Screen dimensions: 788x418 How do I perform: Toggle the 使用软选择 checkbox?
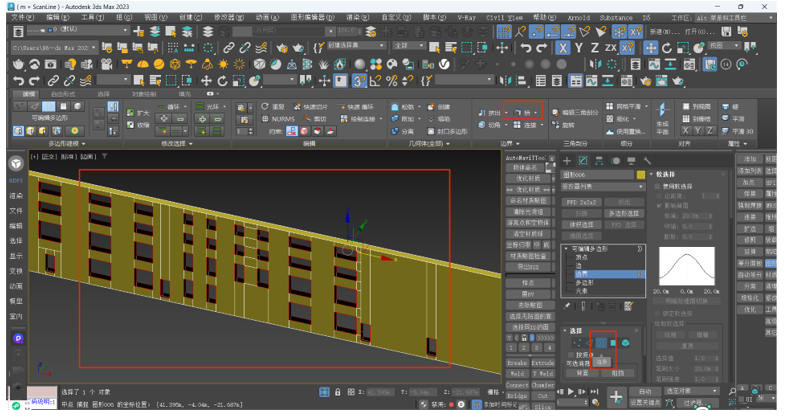pyautogui.click(x=656, y=185)
